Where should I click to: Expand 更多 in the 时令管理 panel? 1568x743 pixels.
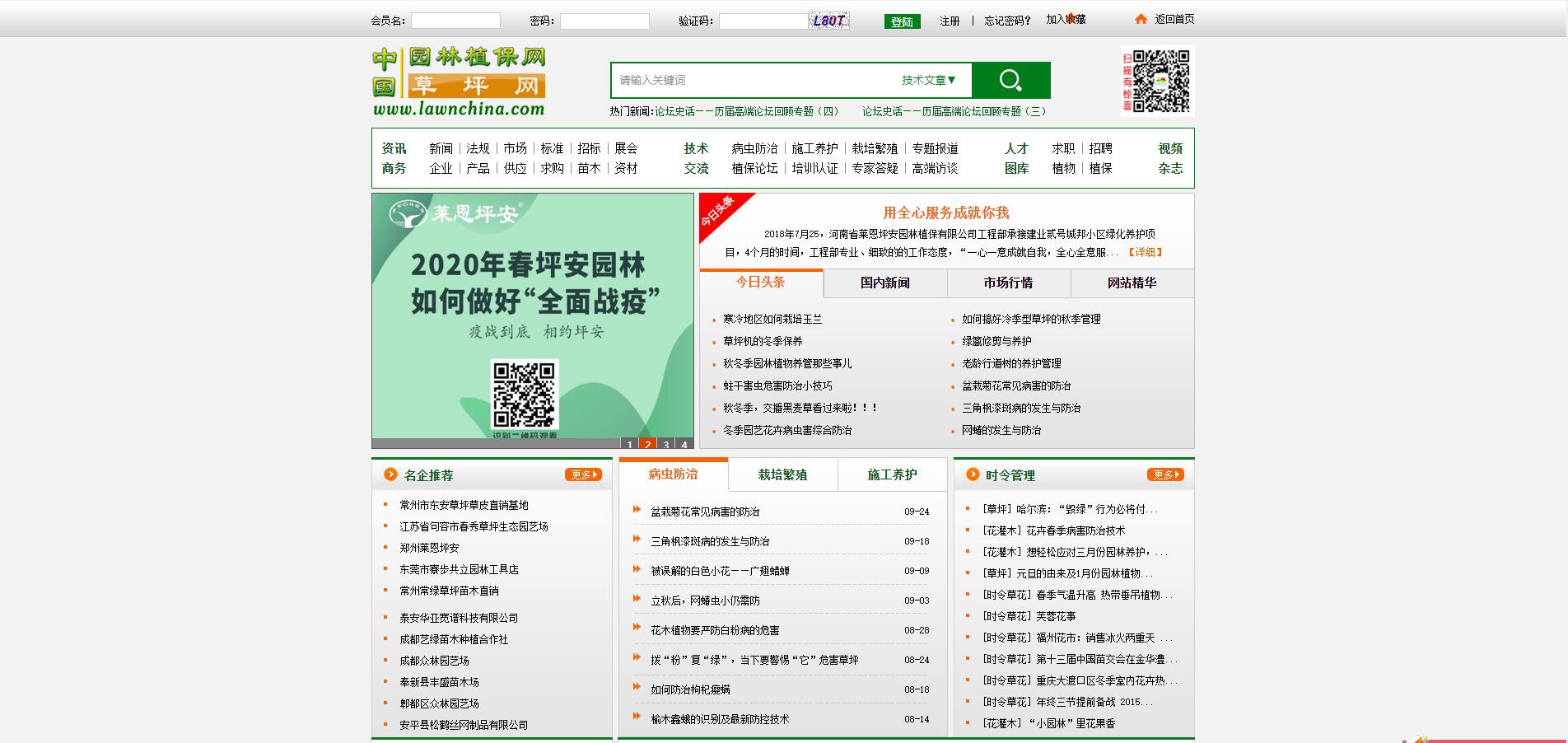point(1165,474)
